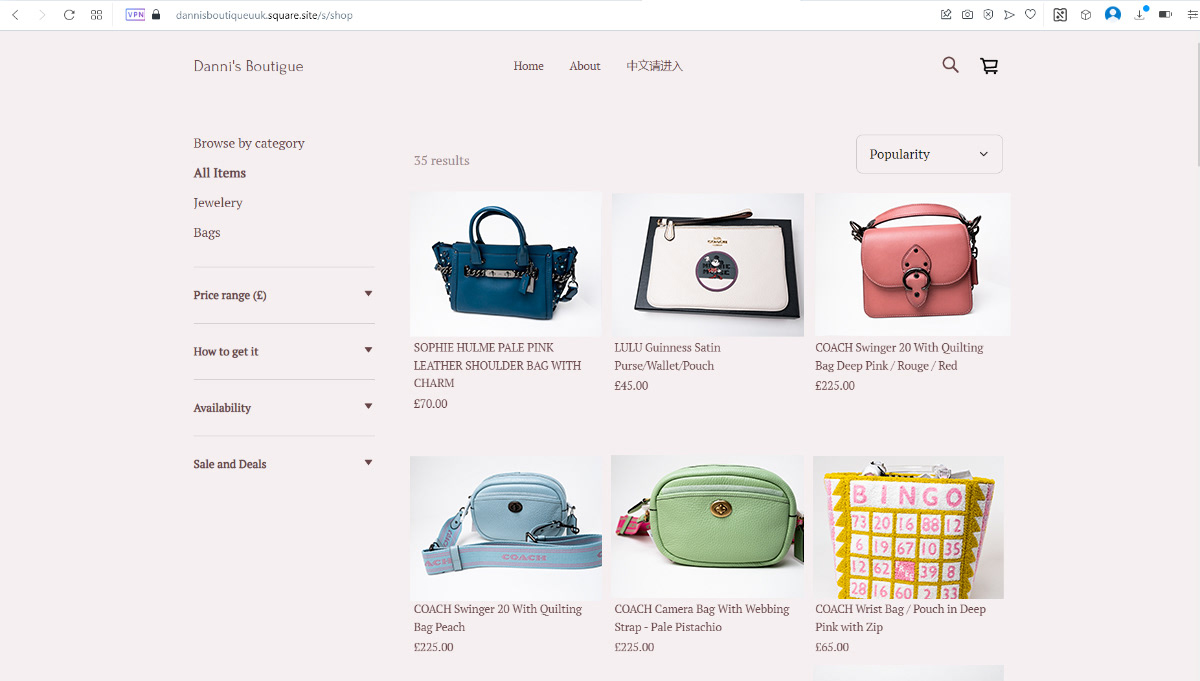Select the Jewelery category
Image resolution: width=1200 pixels, height=681 pixels.
[x=218, y=203]
